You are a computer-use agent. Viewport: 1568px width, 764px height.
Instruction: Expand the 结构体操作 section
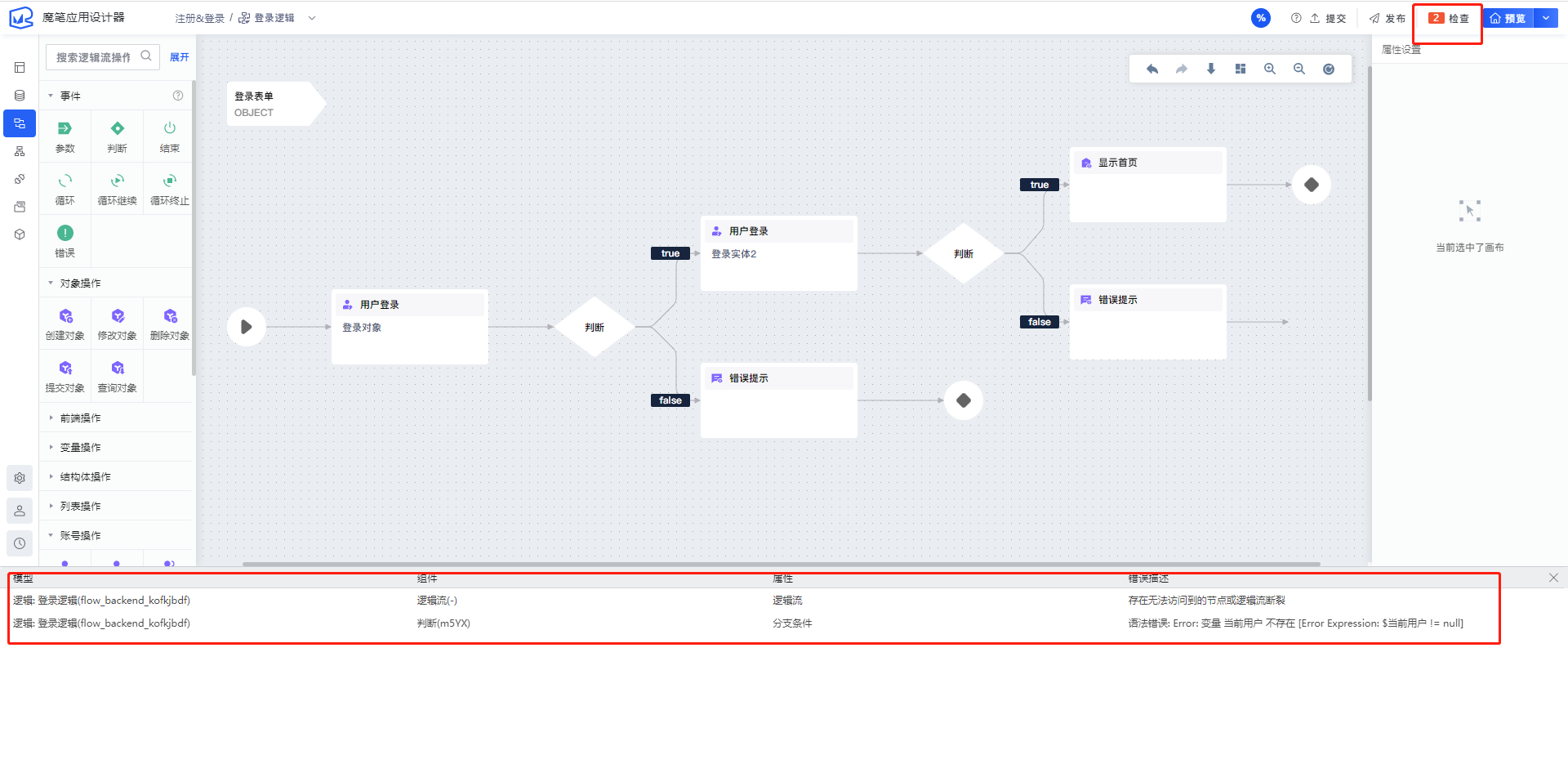pyautogui.click(x=51, y=476)
